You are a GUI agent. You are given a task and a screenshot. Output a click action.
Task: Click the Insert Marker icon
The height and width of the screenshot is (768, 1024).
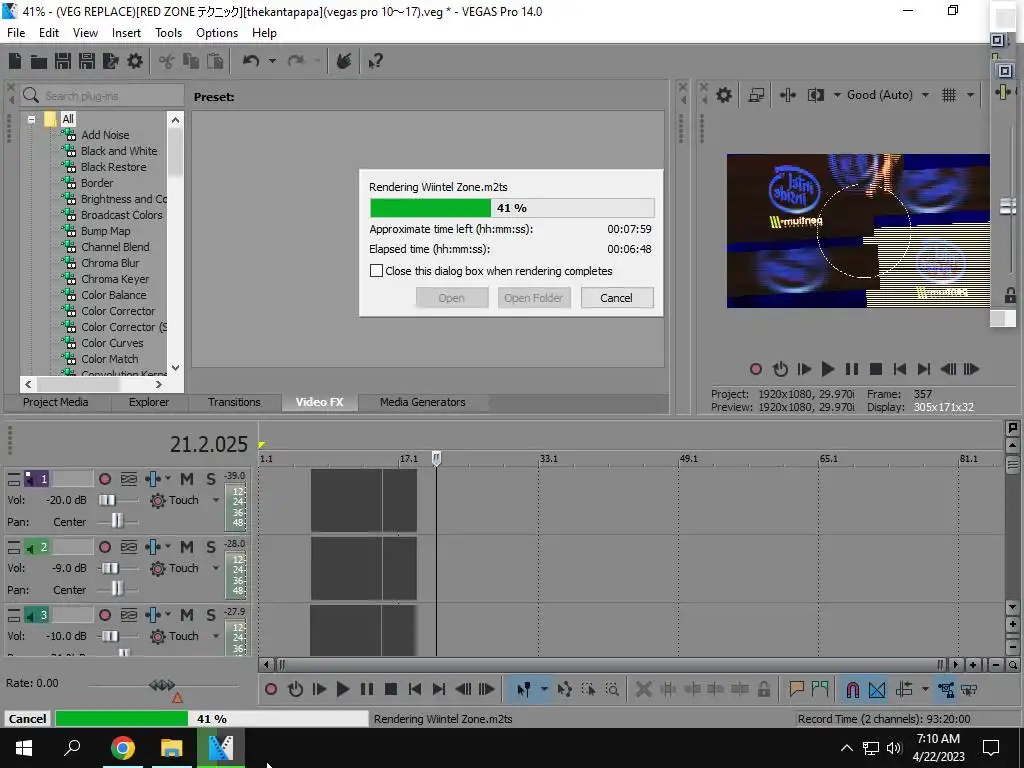796,689
